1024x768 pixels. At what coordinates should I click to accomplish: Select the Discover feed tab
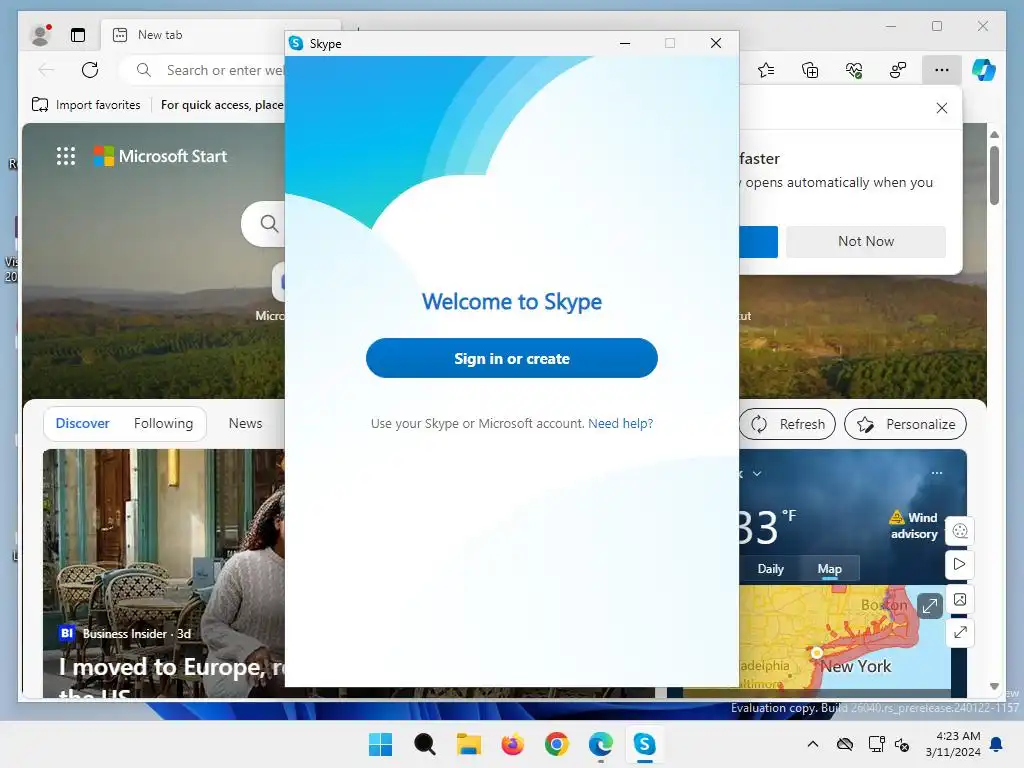coord(82,423)
